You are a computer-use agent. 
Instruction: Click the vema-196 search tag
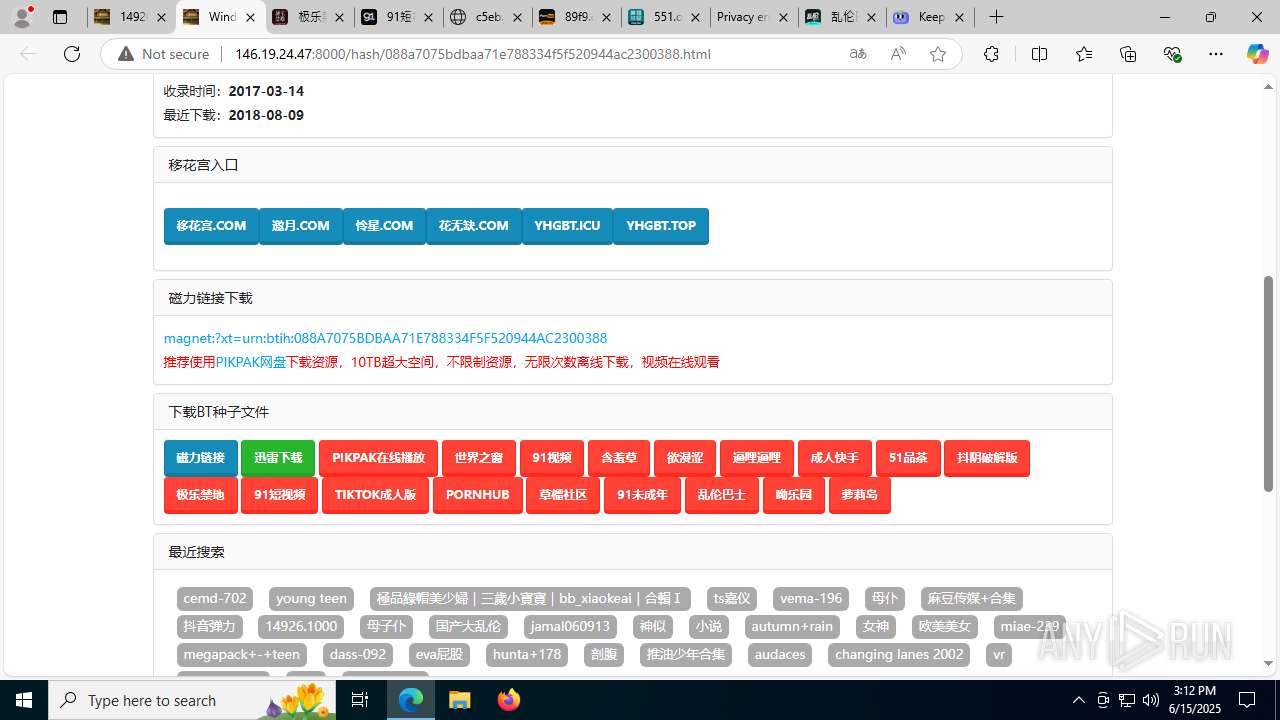click(811, 598)
